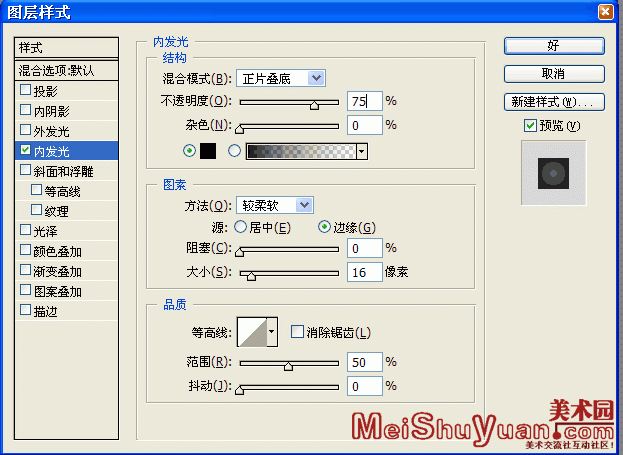Select 混合选项:默认 blending options item
The image size is (623, 455).
[x=66, y=70]
